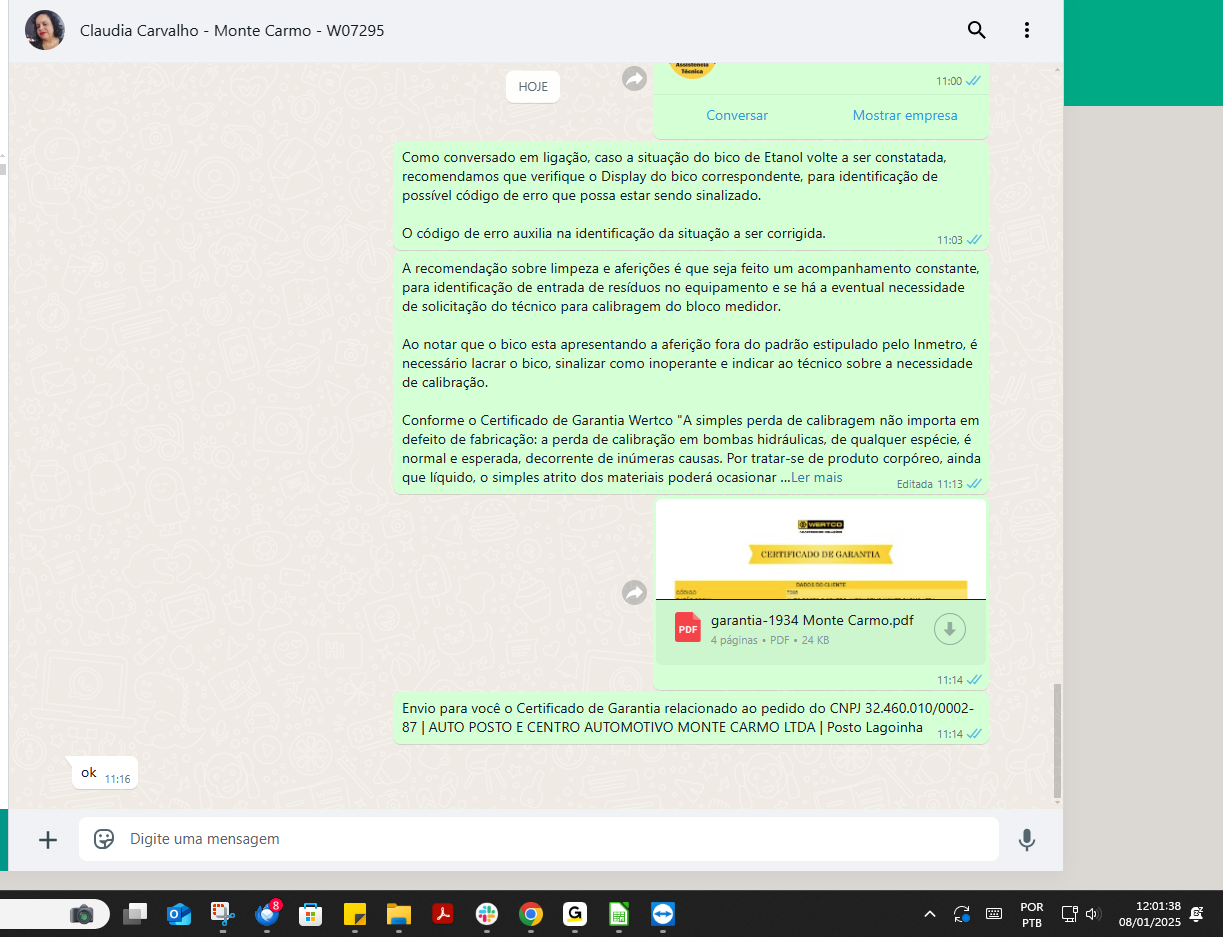Click the Mostrar empresa button
This screenshot has width=1223, height=937.
pos(904,115)
